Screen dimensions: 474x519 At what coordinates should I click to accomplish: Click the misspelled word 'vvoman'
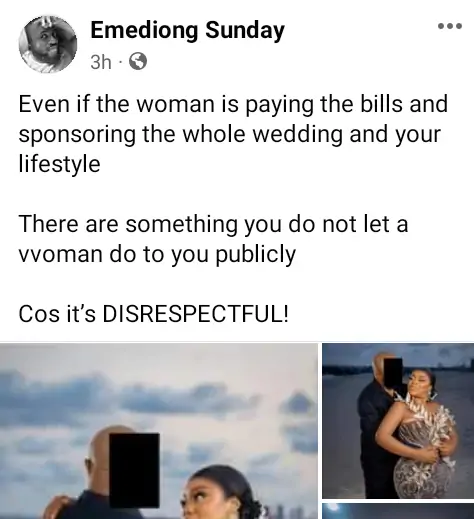click(x=60, y=255)
